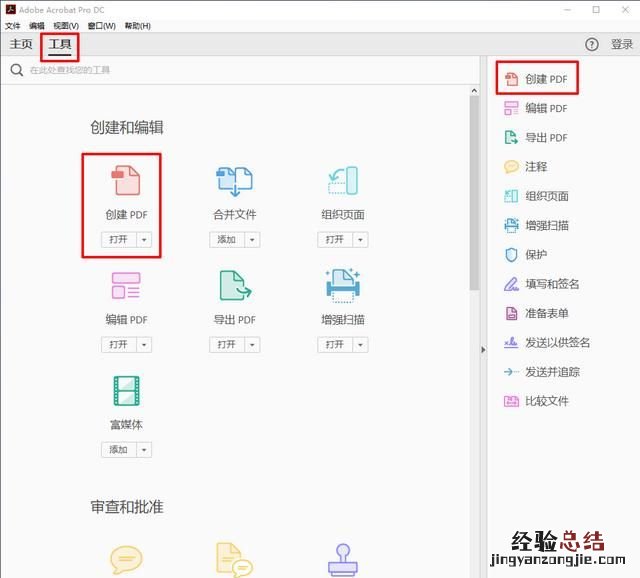Select 编辑 PDF in the right sidebar
Viewport: 640px width, 578px height.
536,108
